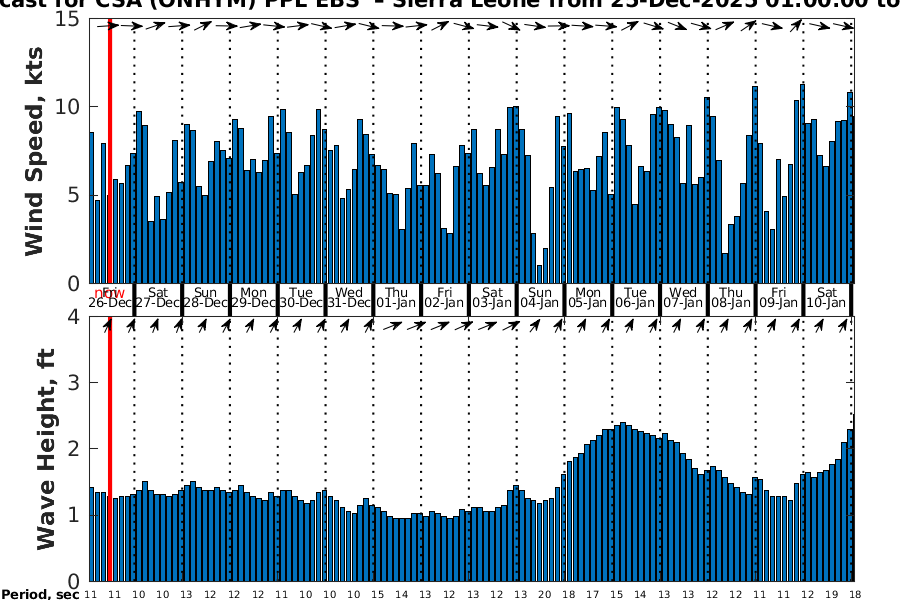Select the 'Sat 10-Jan' date label
Image resolution: width=900 pixels, height=600 pixels.
[828, 297]
